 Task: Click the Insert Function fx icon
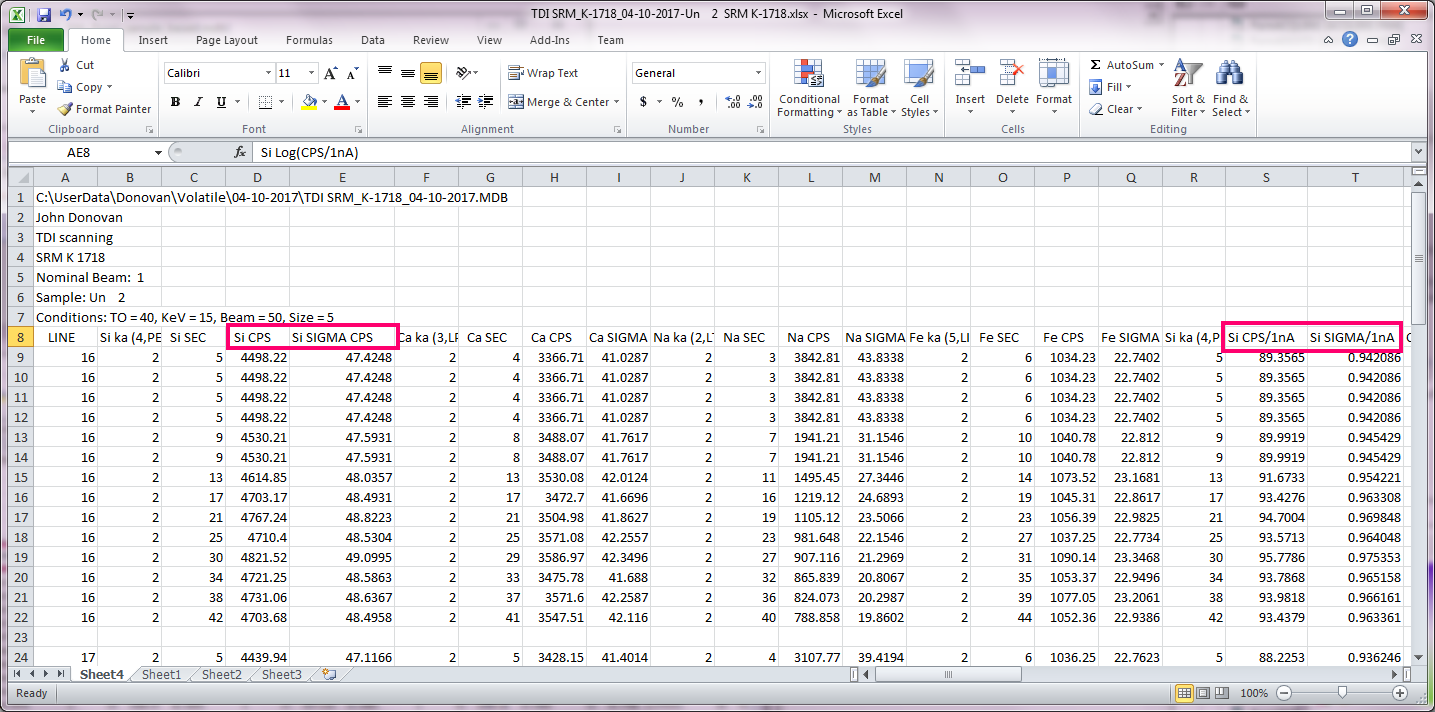pos(240,153)
